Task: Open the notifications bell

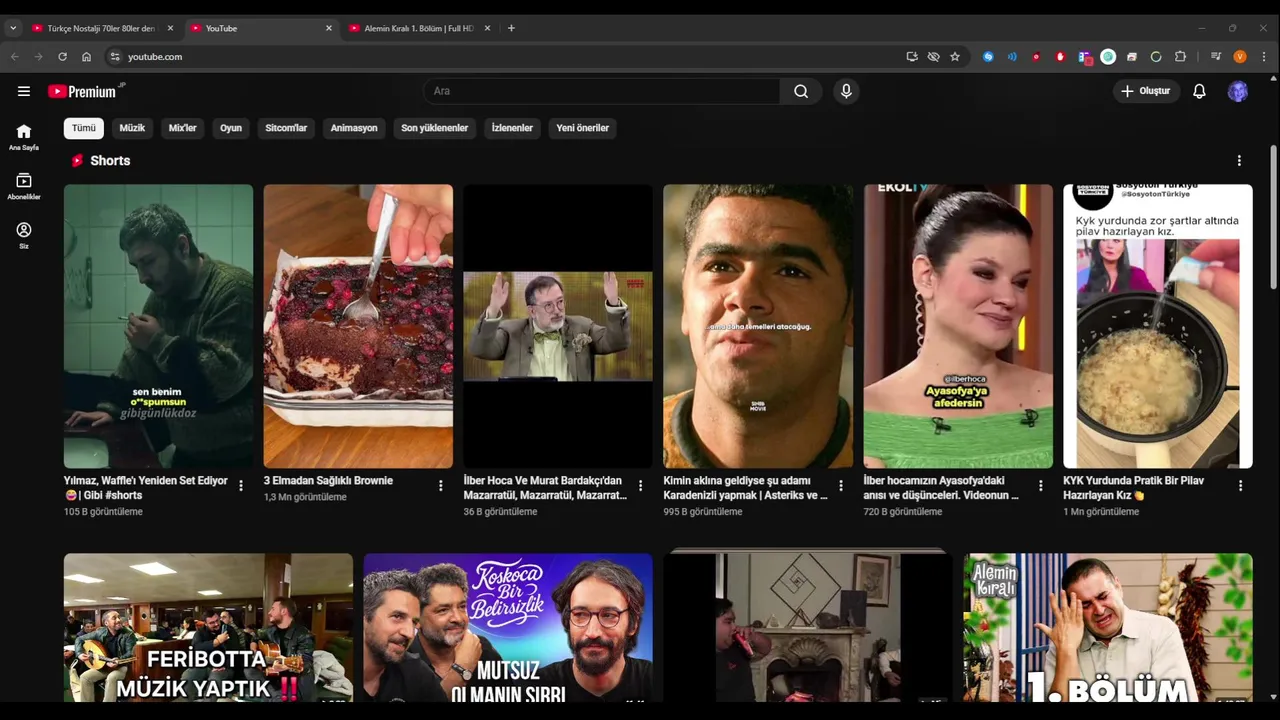Action: 1199,91
